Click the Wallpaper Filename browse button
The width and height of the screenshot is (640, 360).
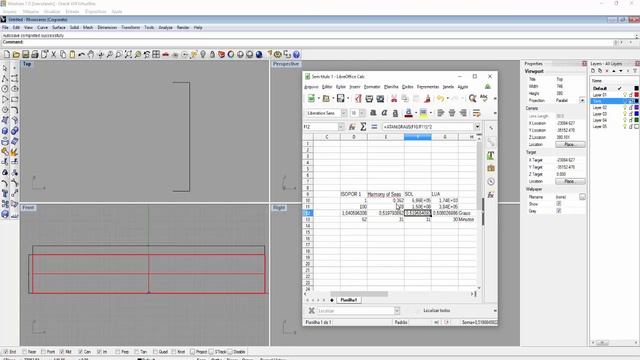click(x=582, y=197)
